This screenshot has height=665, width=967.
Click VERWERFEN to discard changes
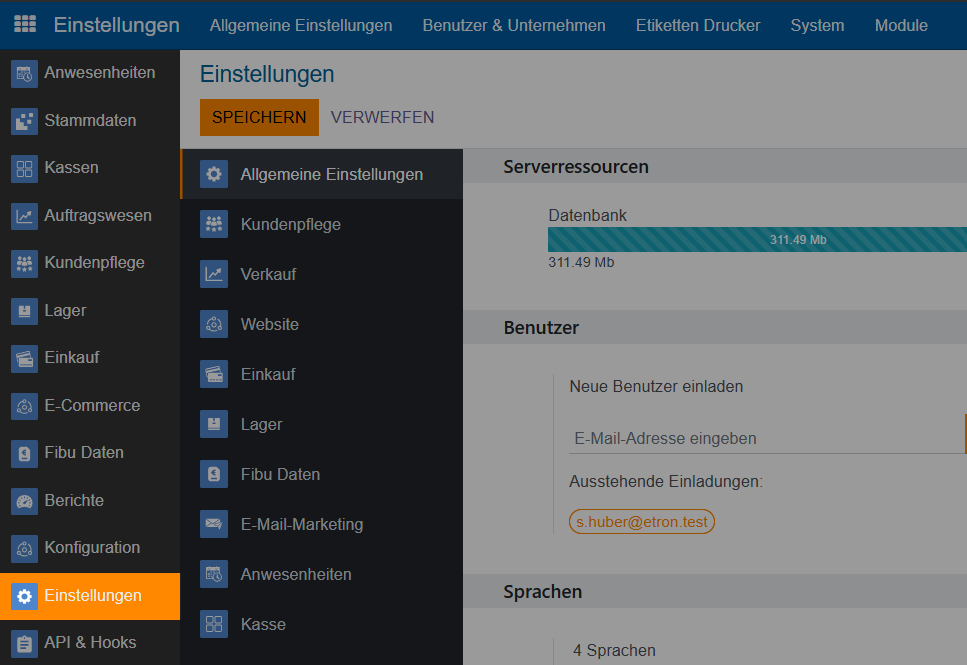382,117
